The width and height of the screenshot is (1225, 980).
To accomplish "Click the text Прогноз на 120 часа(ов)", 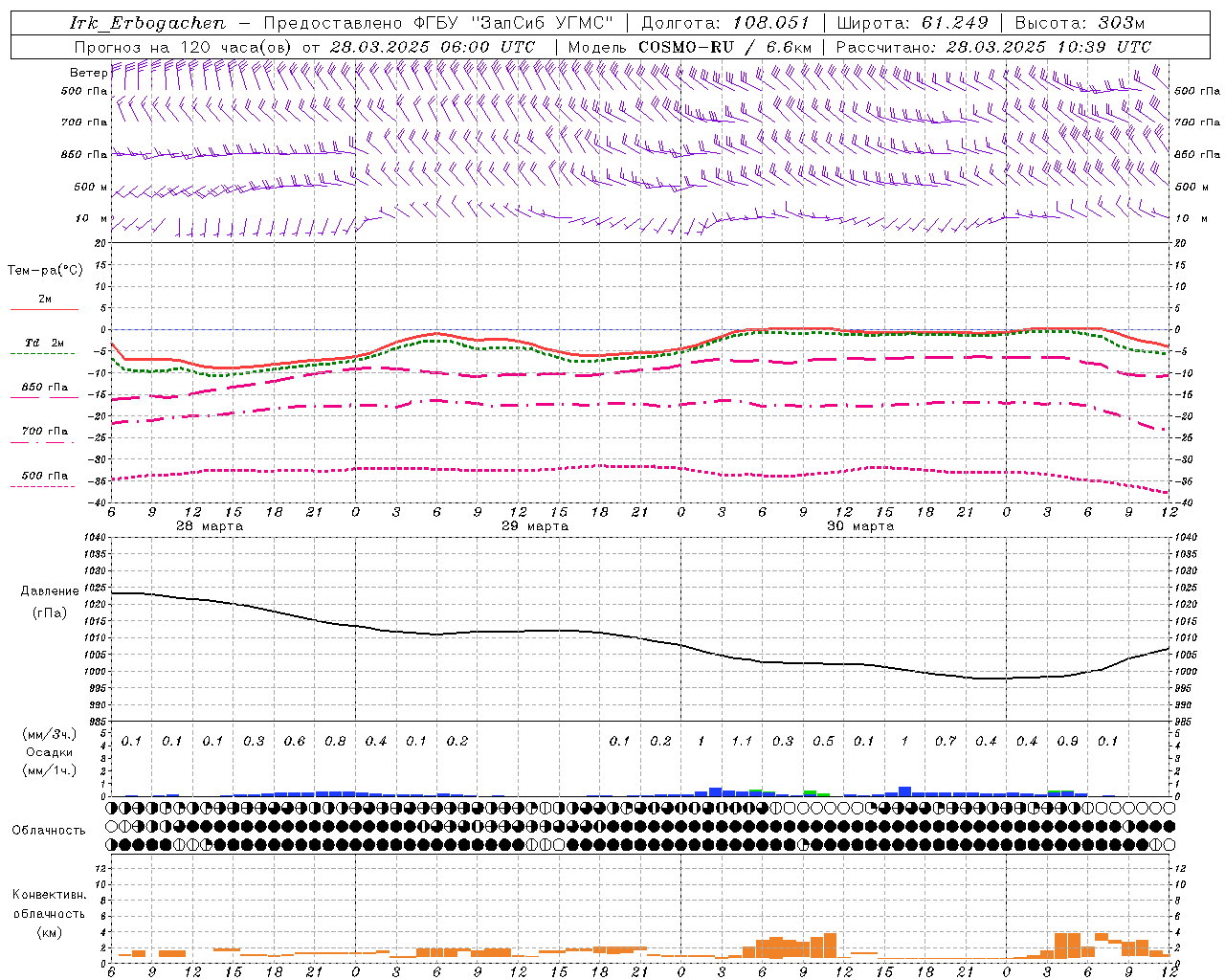I will [184, 46].
